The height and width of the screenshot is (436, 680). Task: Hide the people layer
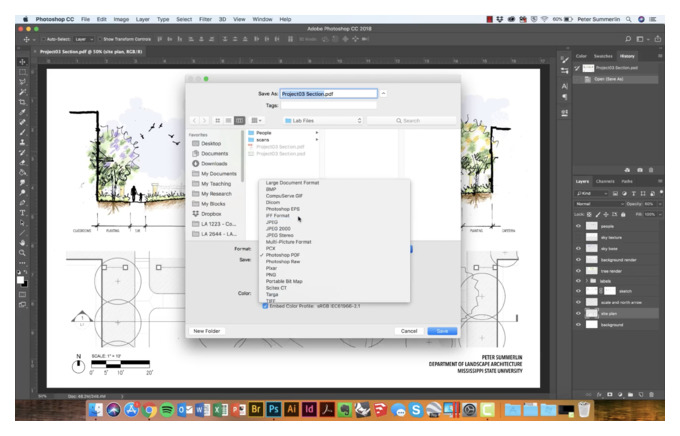coord(578,226)
